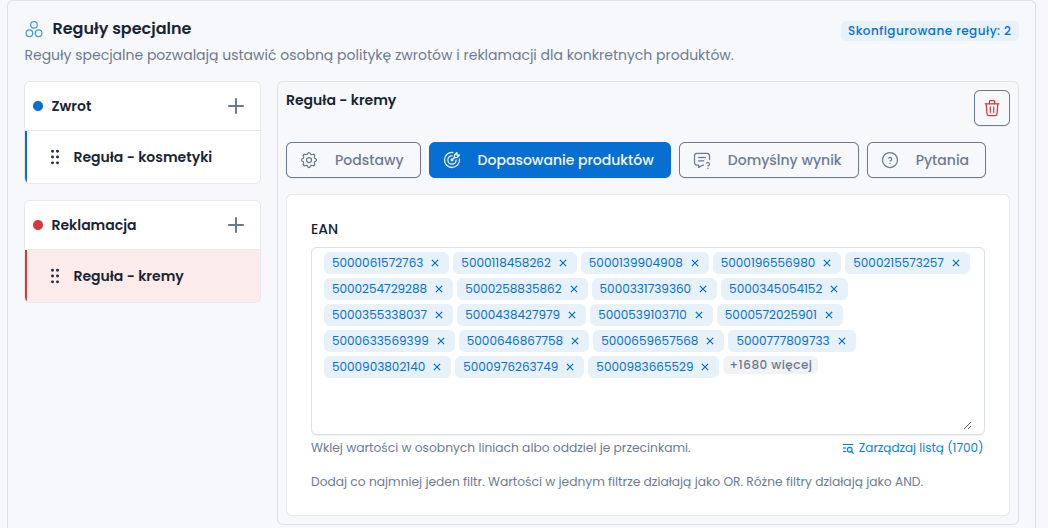Image resolution: width=1048 pixels, height=528 pixels.
Task: Remove EAN tag 5000118458262
Action: [x=563, y=263]
